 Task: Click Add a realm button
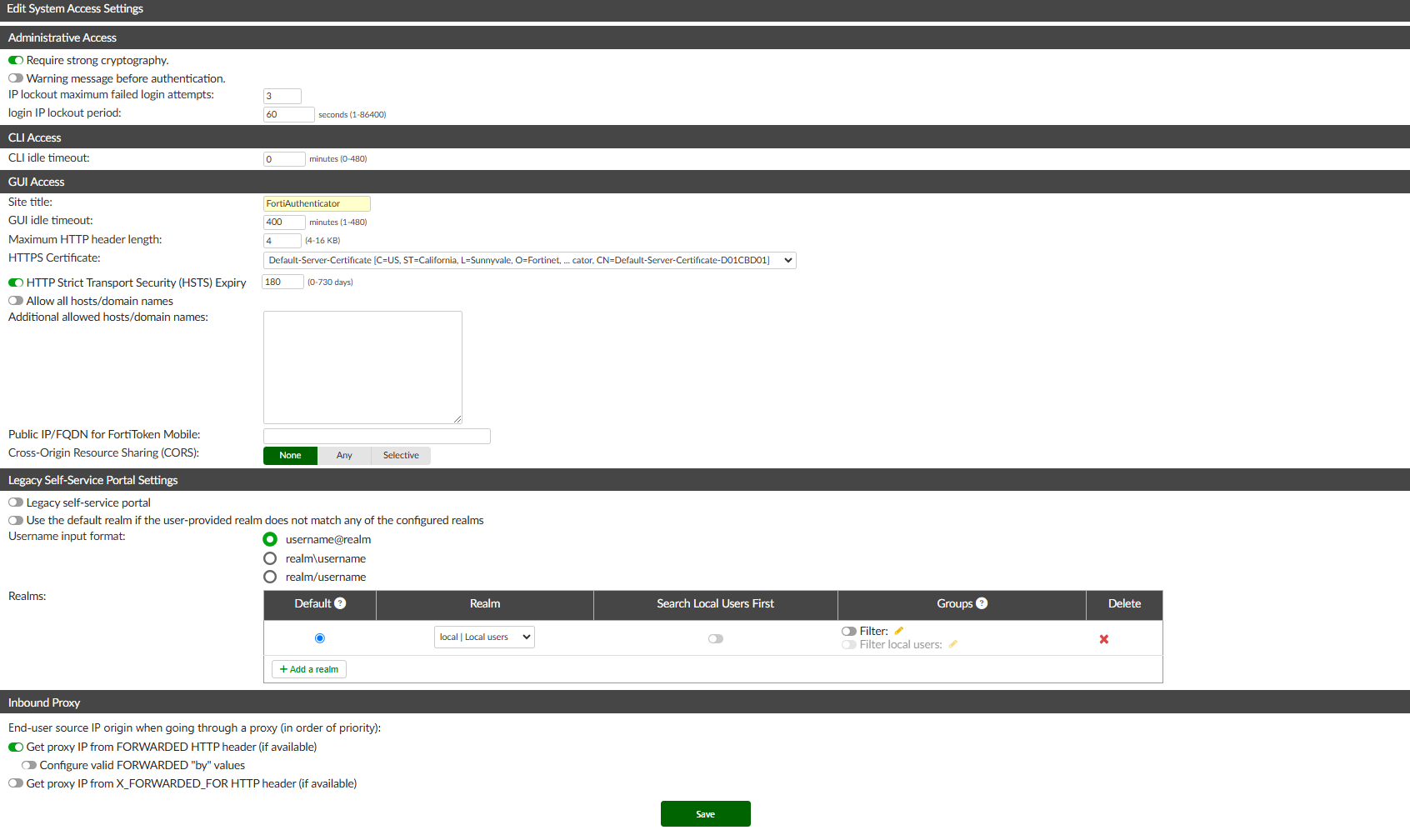point(309,669)
